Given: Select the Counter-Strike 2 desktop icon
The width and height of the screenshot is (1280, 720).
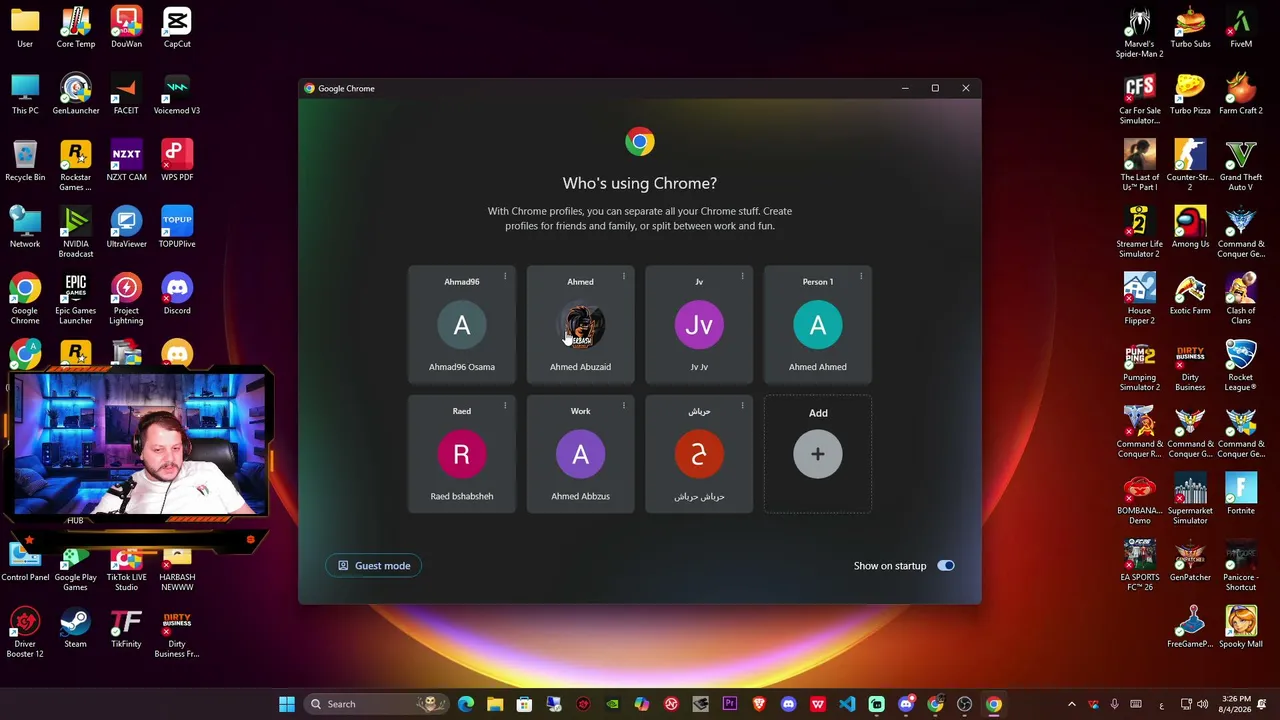Looking at the screenshot, I should pyautogui.click(x=1190, y=167).
